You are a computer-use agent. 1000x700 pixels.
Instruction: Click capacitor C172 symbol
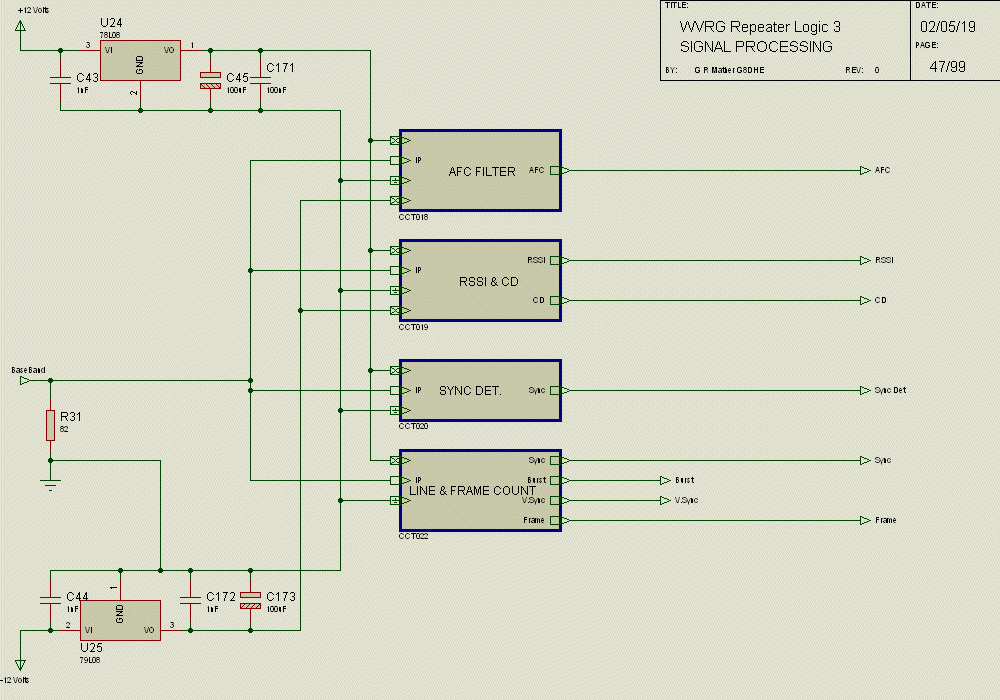tap(190, 600)
